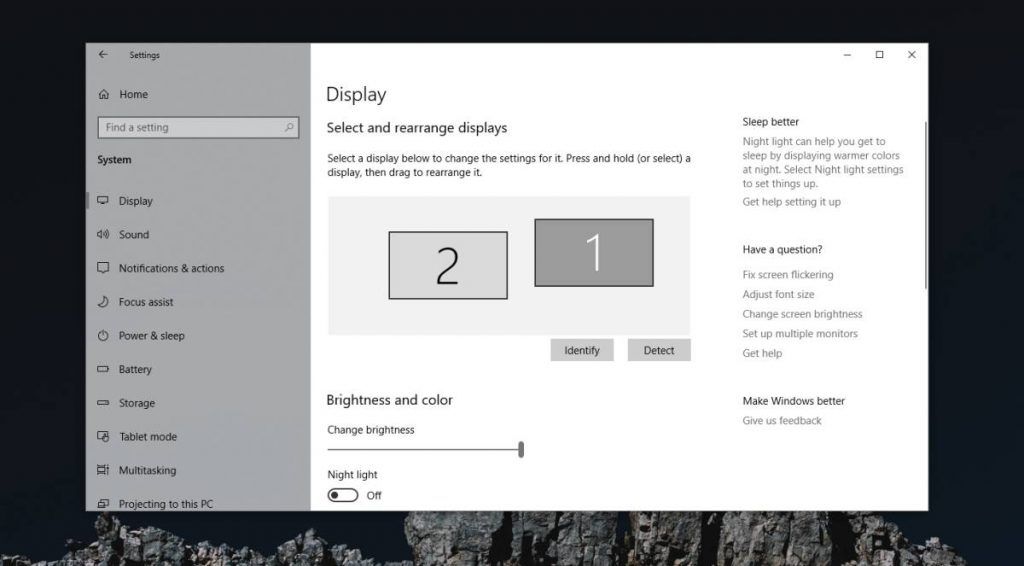Open Power & sleep icon
The image size is (1024, 566).
pos(103,336)
